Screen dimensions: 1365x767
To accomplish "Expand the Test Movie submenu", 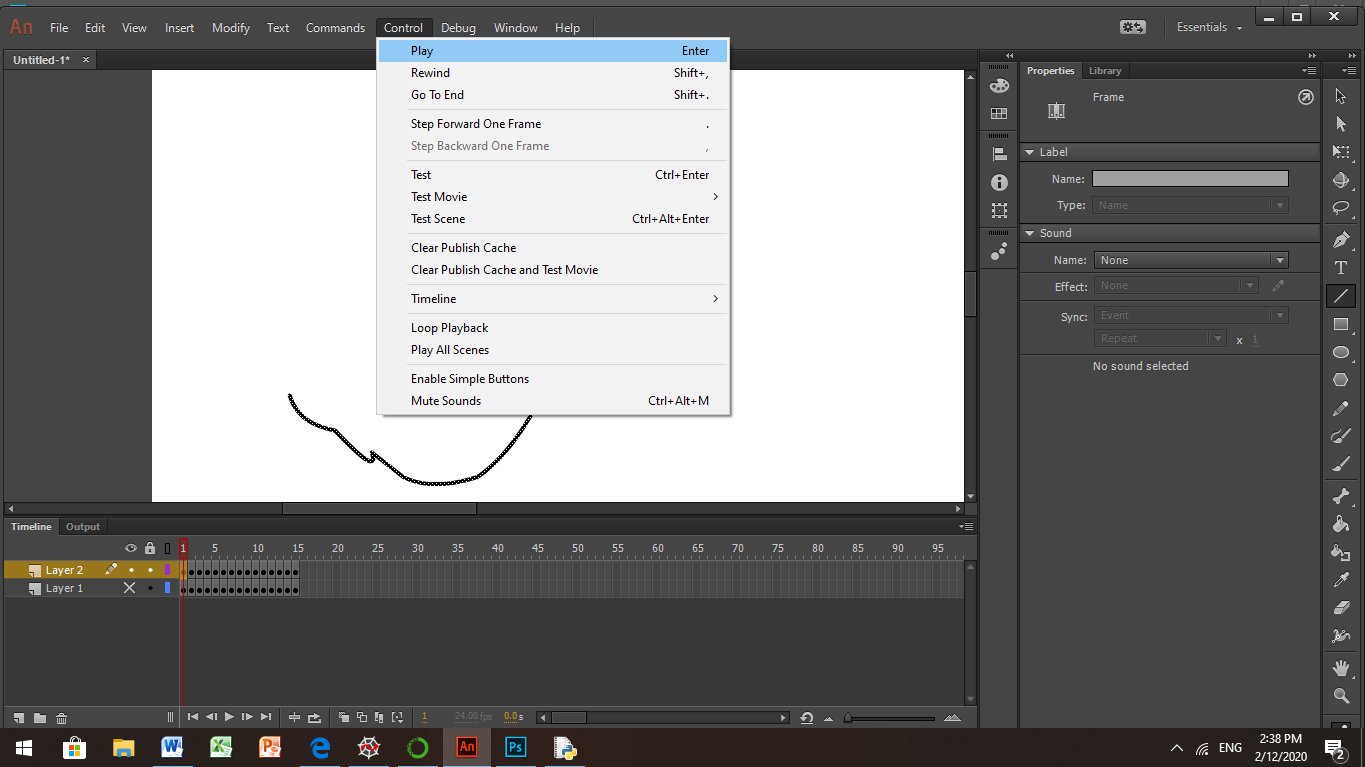I will point(553,197).
